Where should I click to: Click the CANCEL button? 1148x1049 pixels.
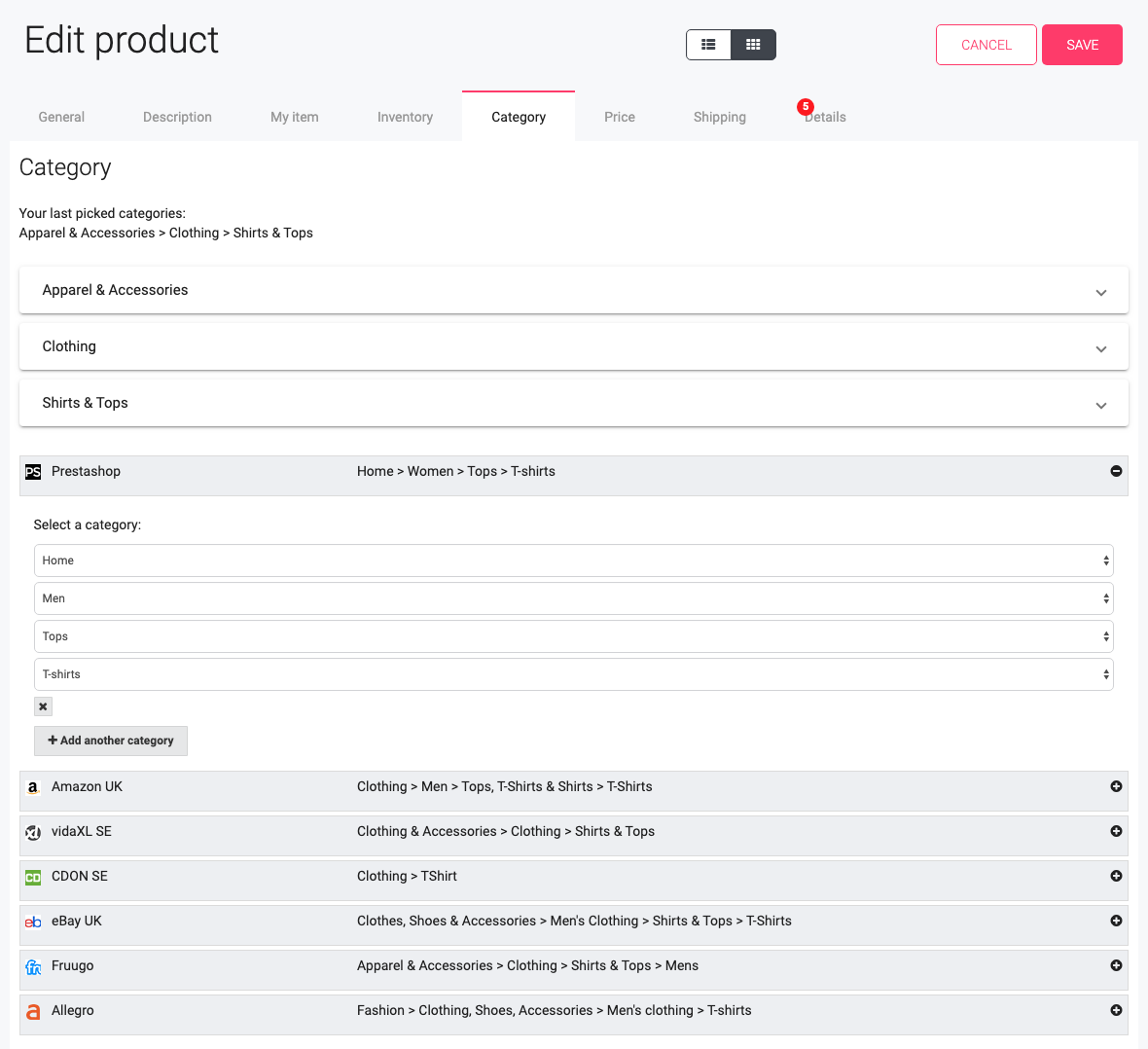click(x=987, y=45)
